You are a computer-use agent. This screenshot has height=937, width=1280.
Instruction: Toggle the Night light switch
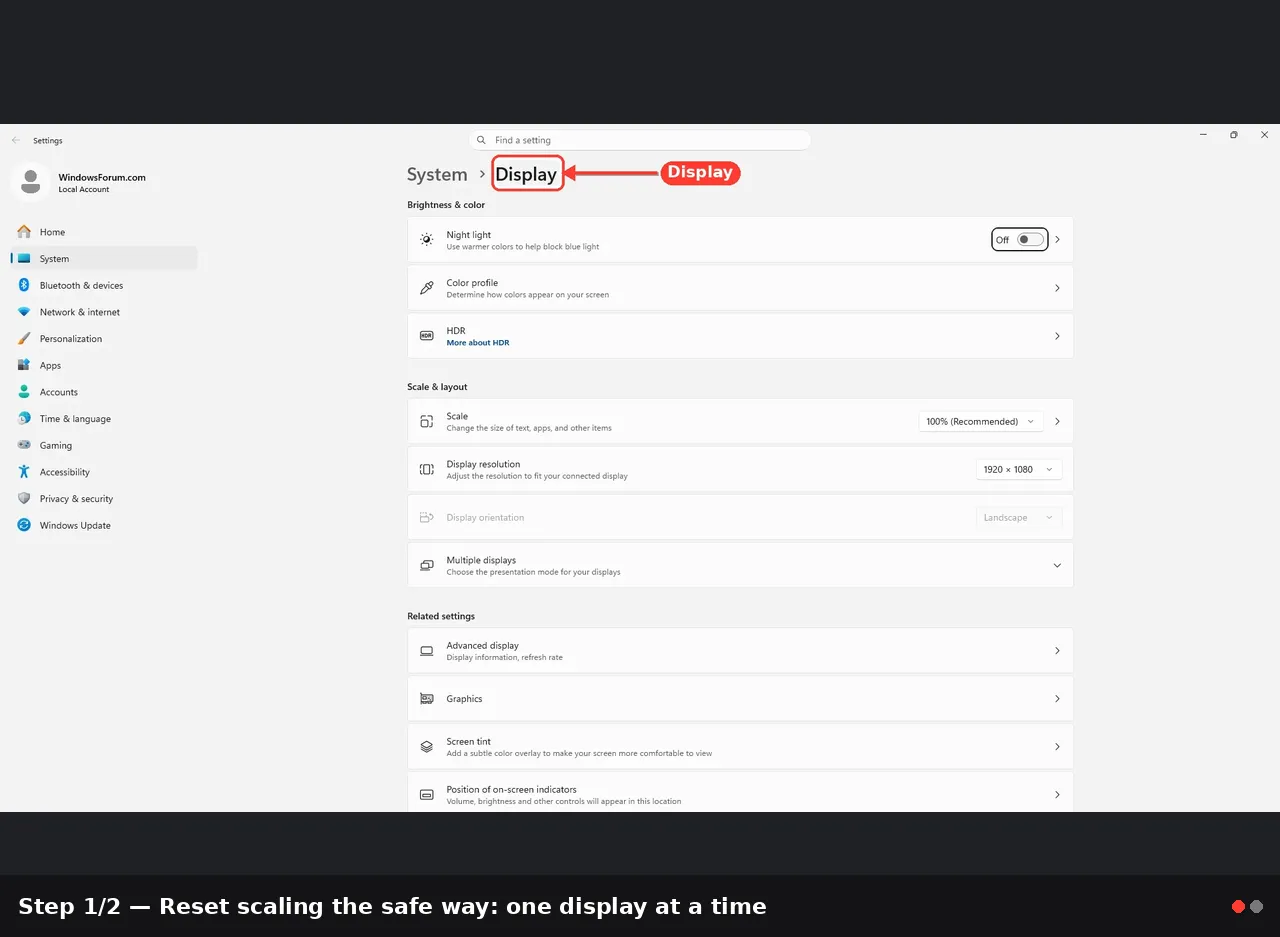point(1030,240)
